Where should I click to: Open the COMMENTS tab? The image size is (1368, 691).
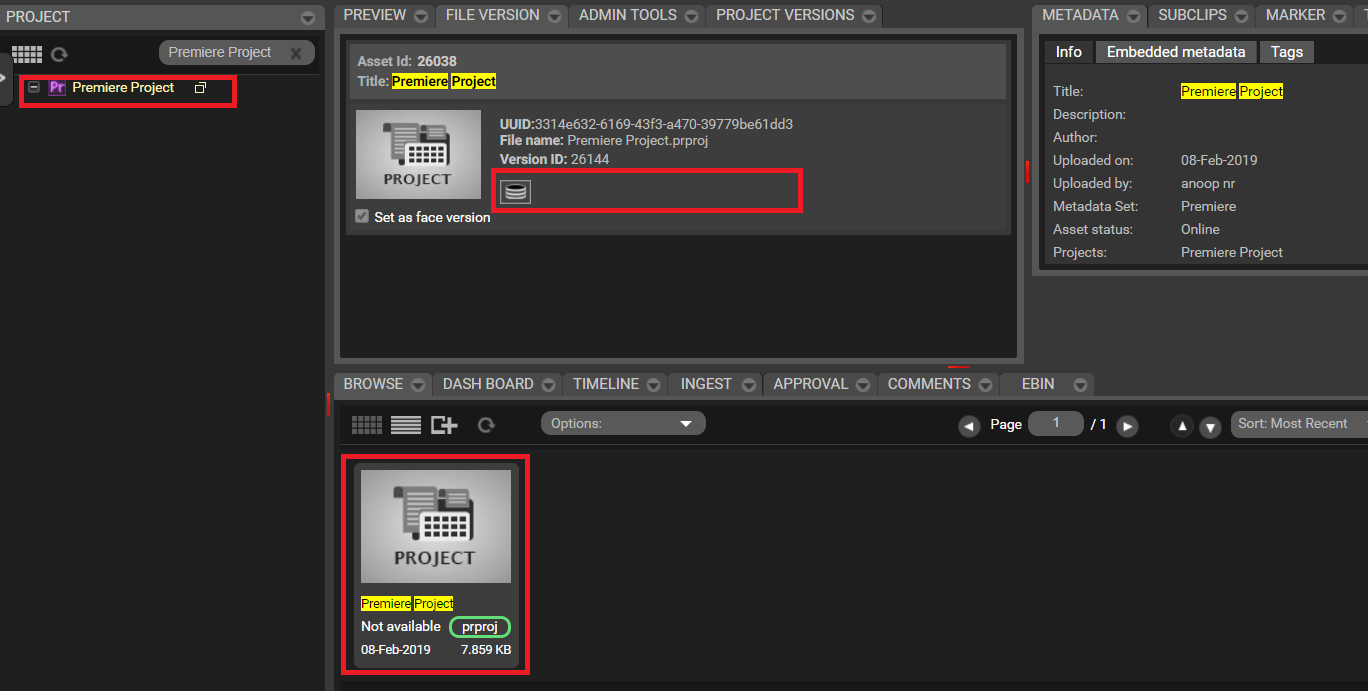pyautogui.click(x=929, y=384)
